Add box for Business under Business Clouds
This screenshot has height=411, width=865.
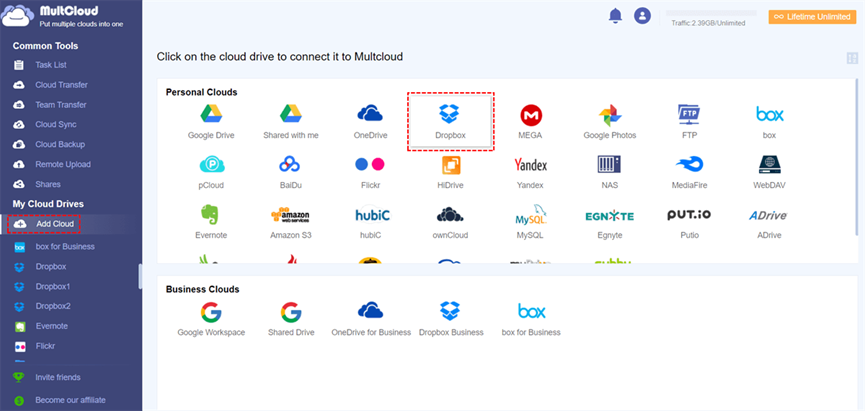pyautogui.click(x=531, y=319)
